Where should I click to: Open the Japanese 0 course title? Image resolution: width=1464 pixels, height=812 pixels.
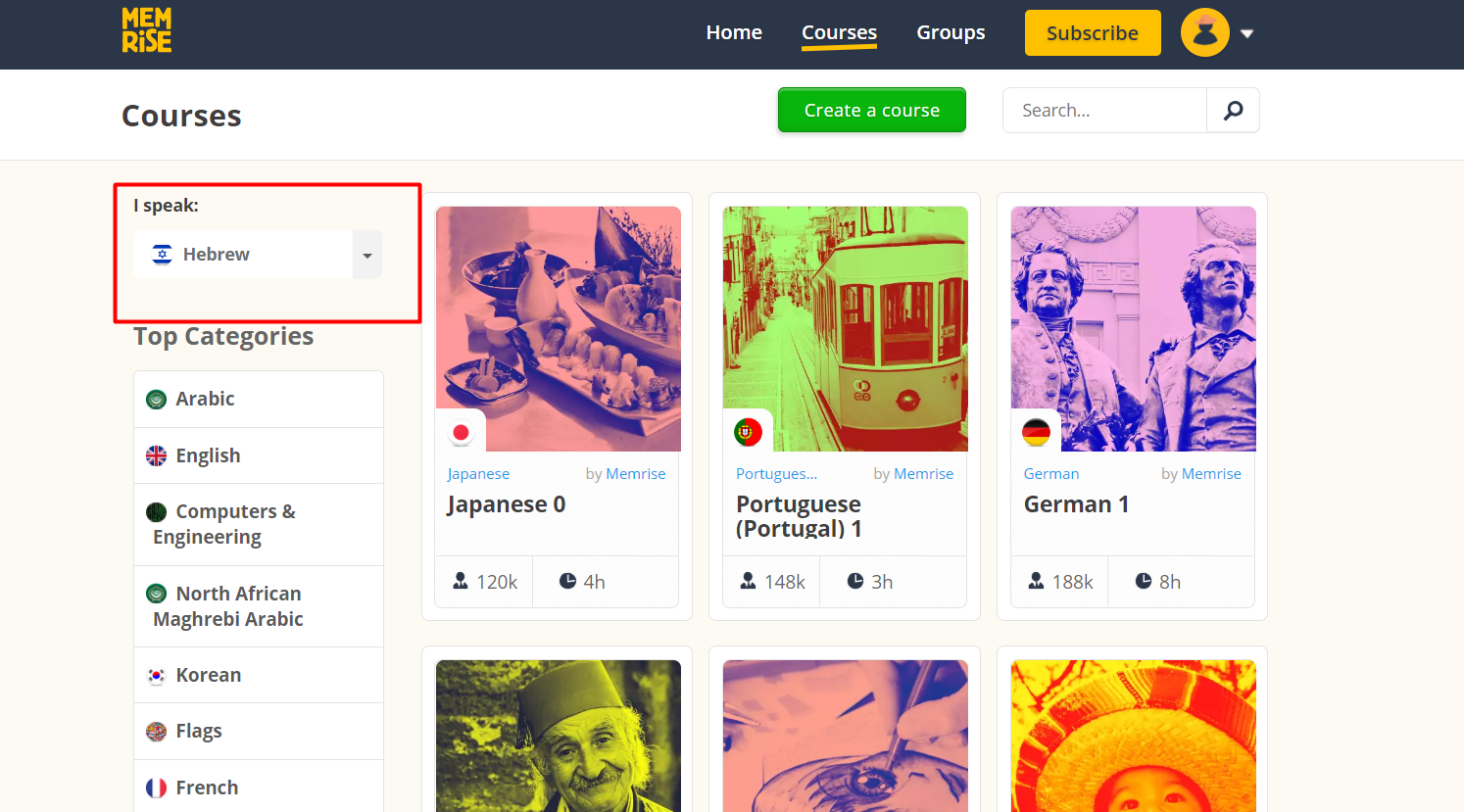pyautogui.click(x=506, y=504)
